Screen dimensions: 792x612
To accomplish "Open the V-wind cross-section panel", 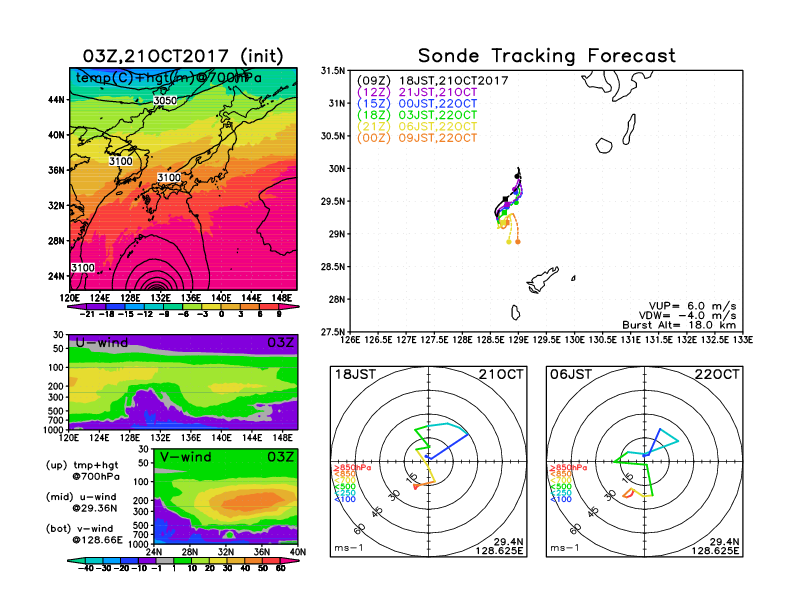I will point(226,496).
